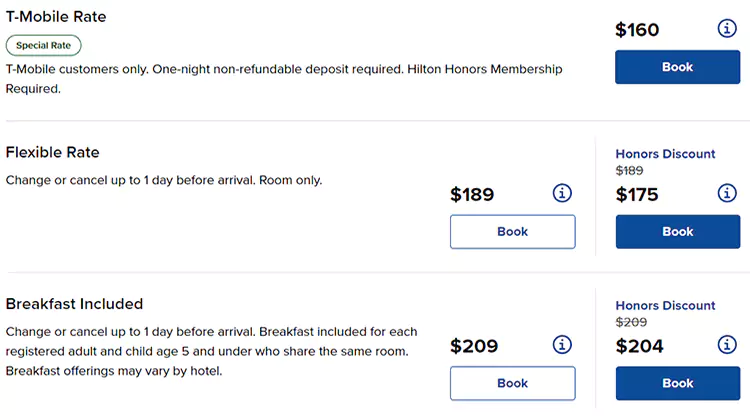The height and width of the screenshot is (420, 750).
Task: Show details icon for $175 Honors price
Action: tap(727, 193)
